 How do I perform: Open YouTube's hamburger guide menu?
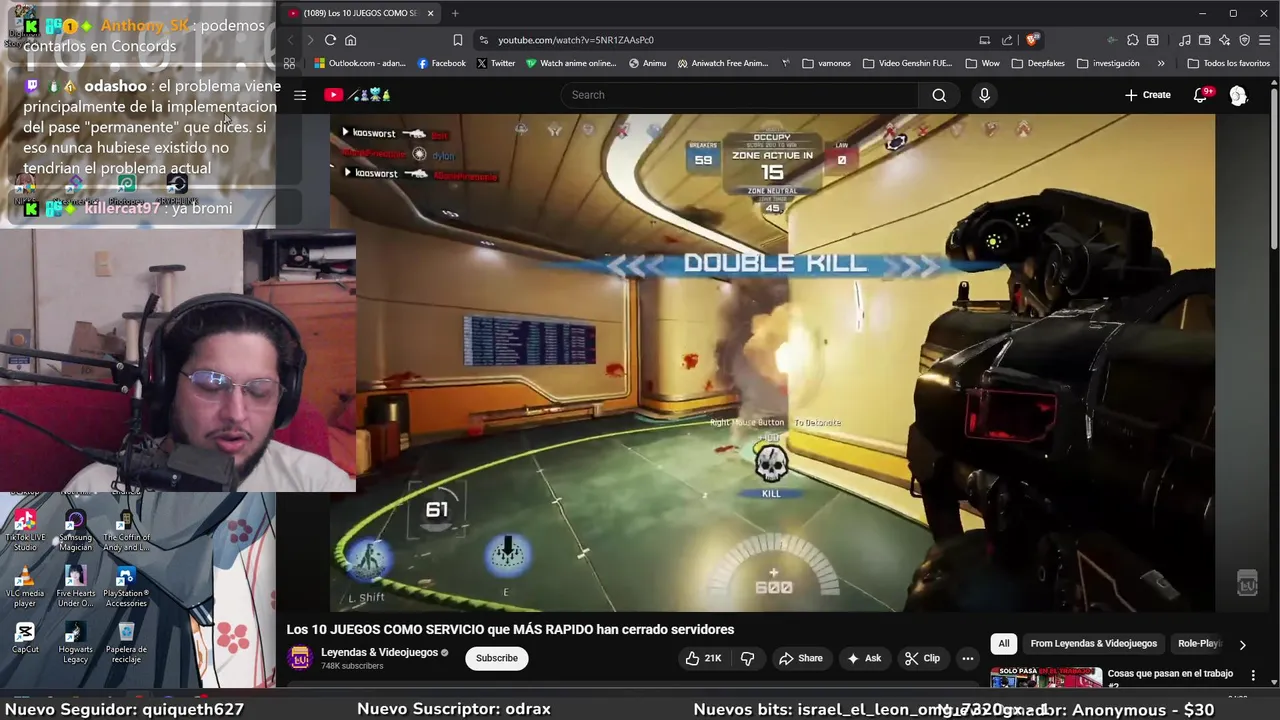[x=300, y=95]
